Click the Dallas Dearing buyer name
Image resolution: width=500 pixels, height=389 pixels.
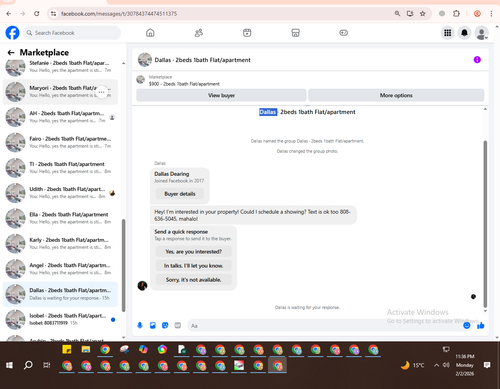(x=171, y=174)
